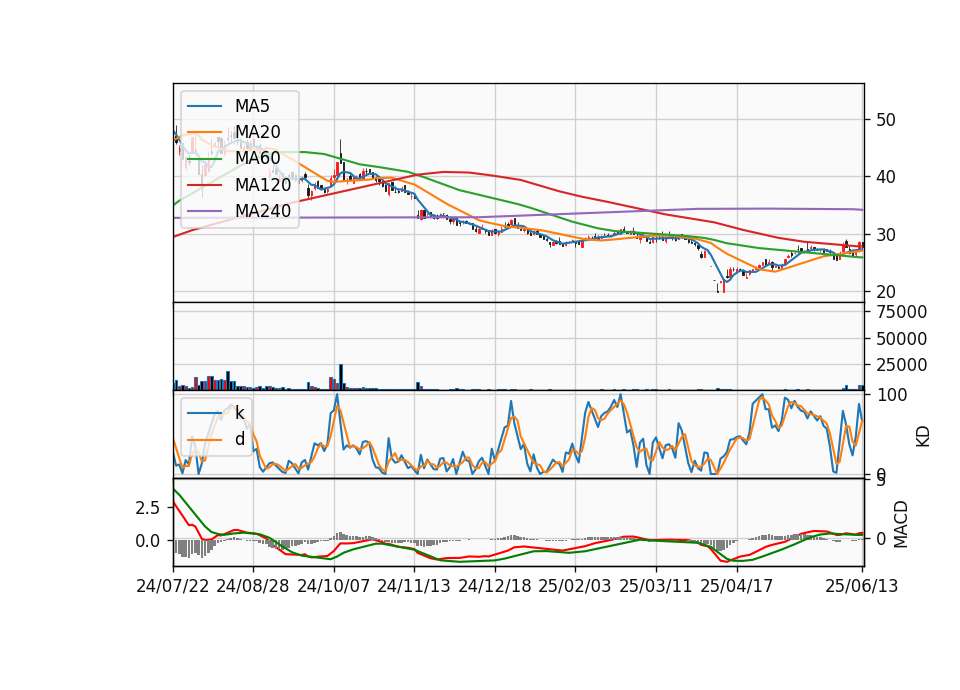This screenshot has width=960, height=690.
Task: Select the 24/12/18 date tick label
Action: [495, 586]
